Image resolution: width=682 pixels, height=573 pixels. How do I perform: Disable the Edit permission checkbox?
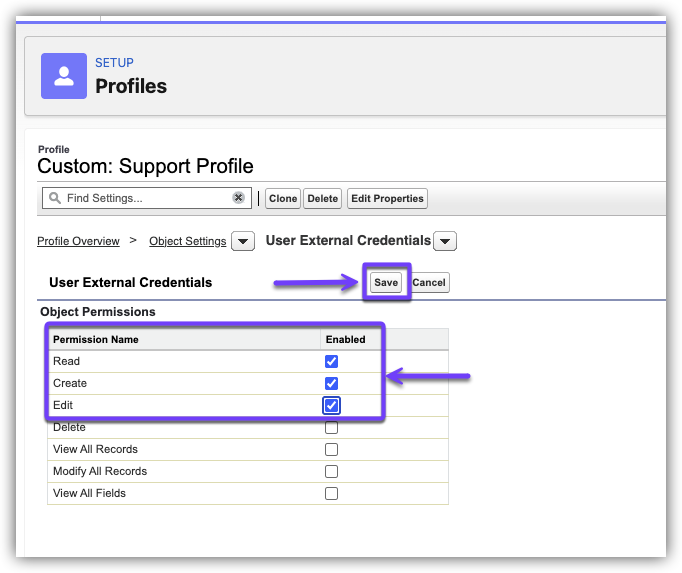[x=331, y=405]
